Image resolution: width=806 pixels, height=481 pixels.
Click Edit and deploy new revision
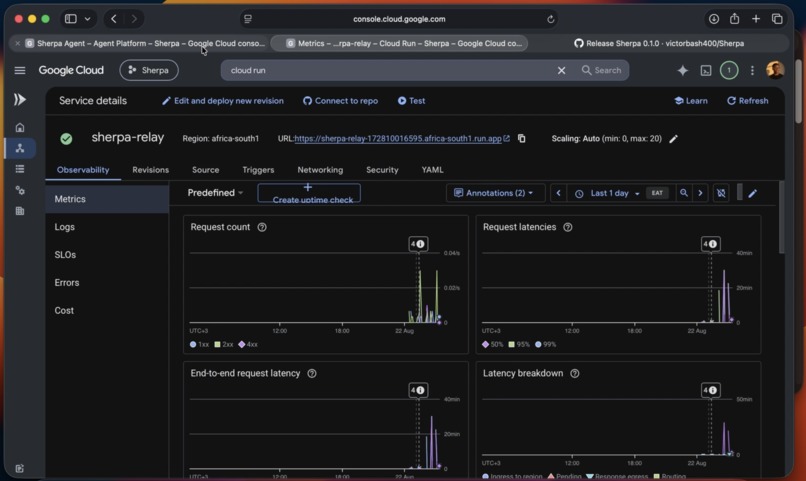(223, 101)
